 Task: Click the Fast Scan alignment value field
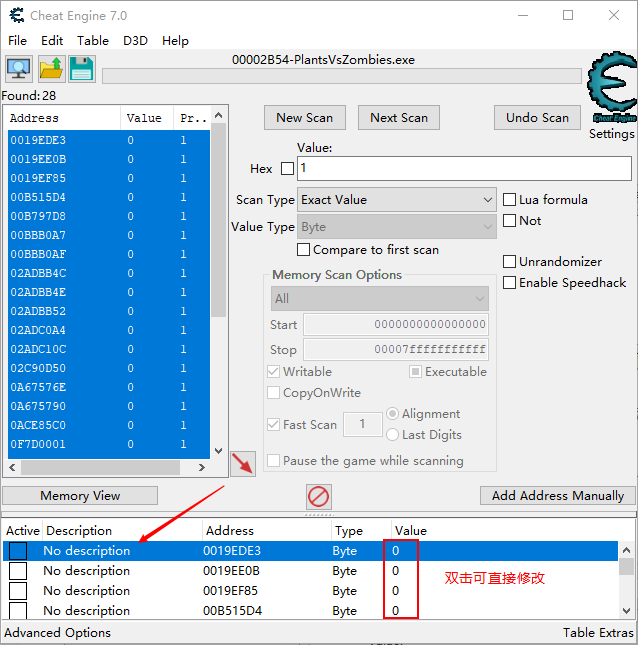(x=363, y=424)
